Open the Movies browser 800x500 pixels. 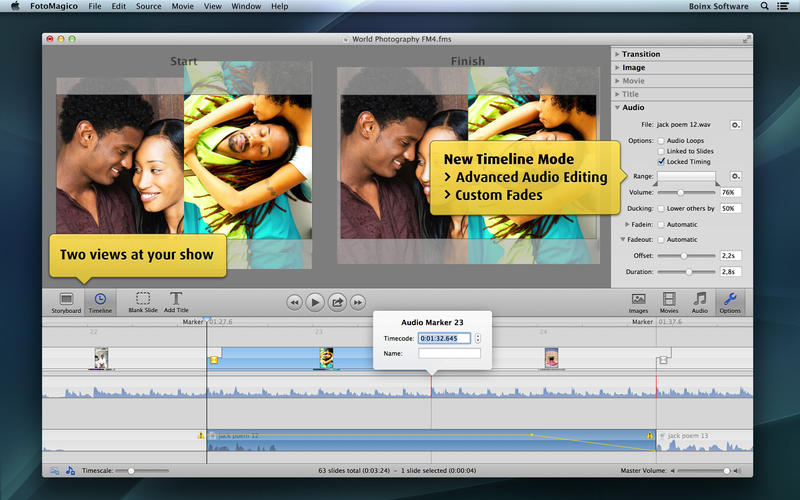click(668, 299)
